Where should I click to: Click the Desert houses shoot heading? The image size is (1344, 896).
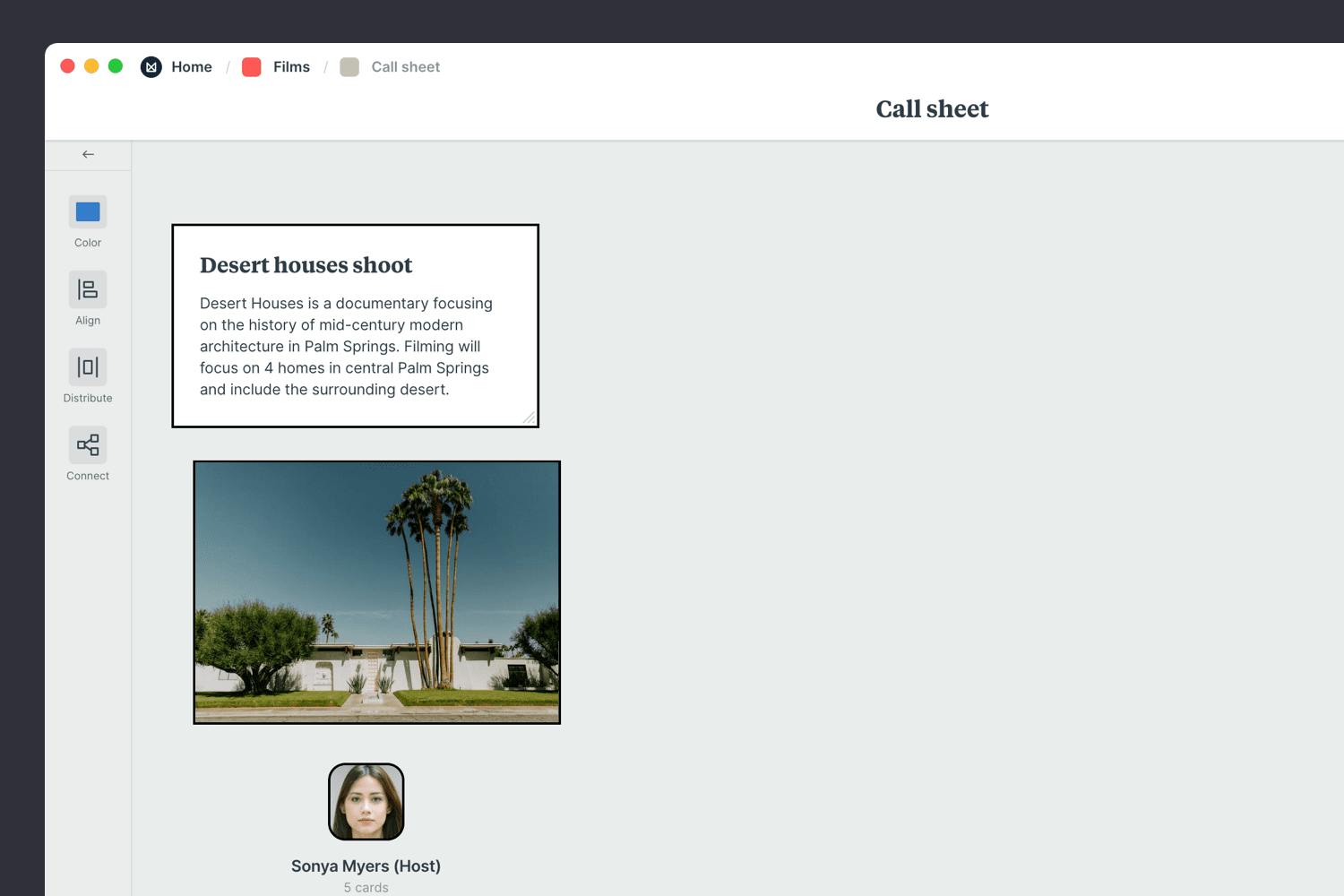[x=306, y=265]
